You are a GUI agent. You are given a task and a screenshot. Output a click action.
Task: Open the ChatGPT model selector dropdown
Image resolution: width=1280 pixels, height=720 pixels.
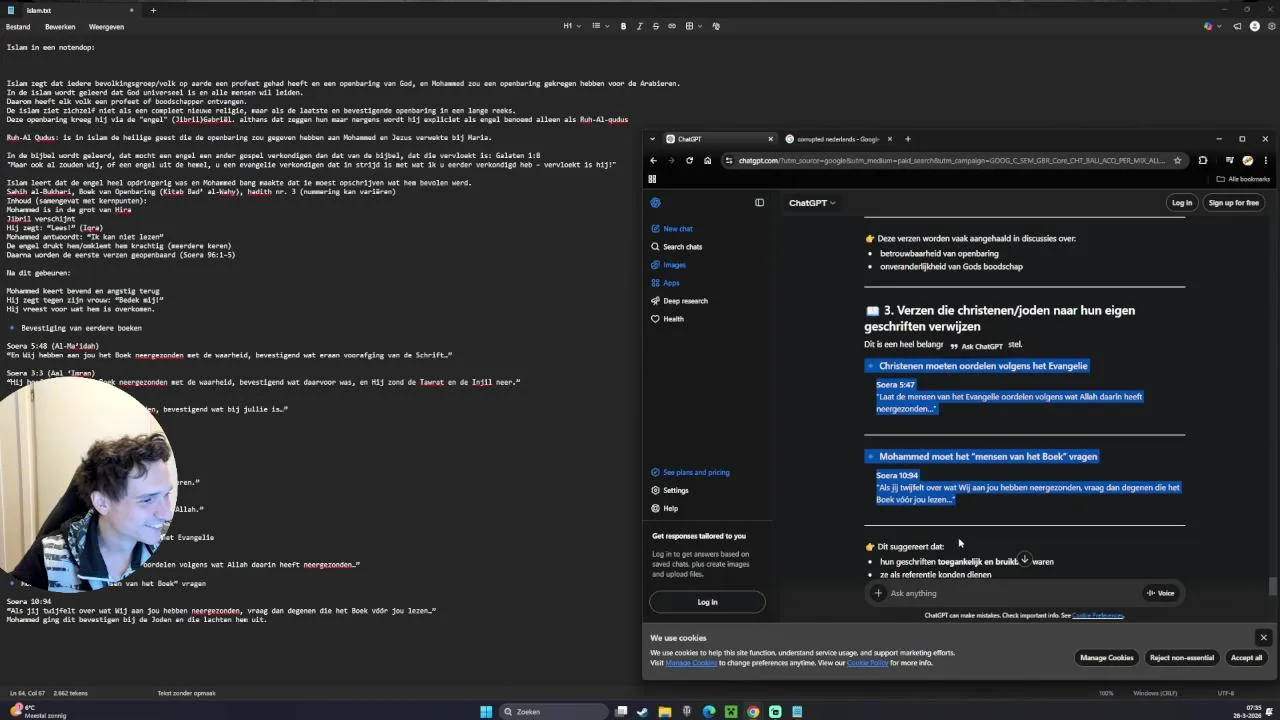(812, 203)
